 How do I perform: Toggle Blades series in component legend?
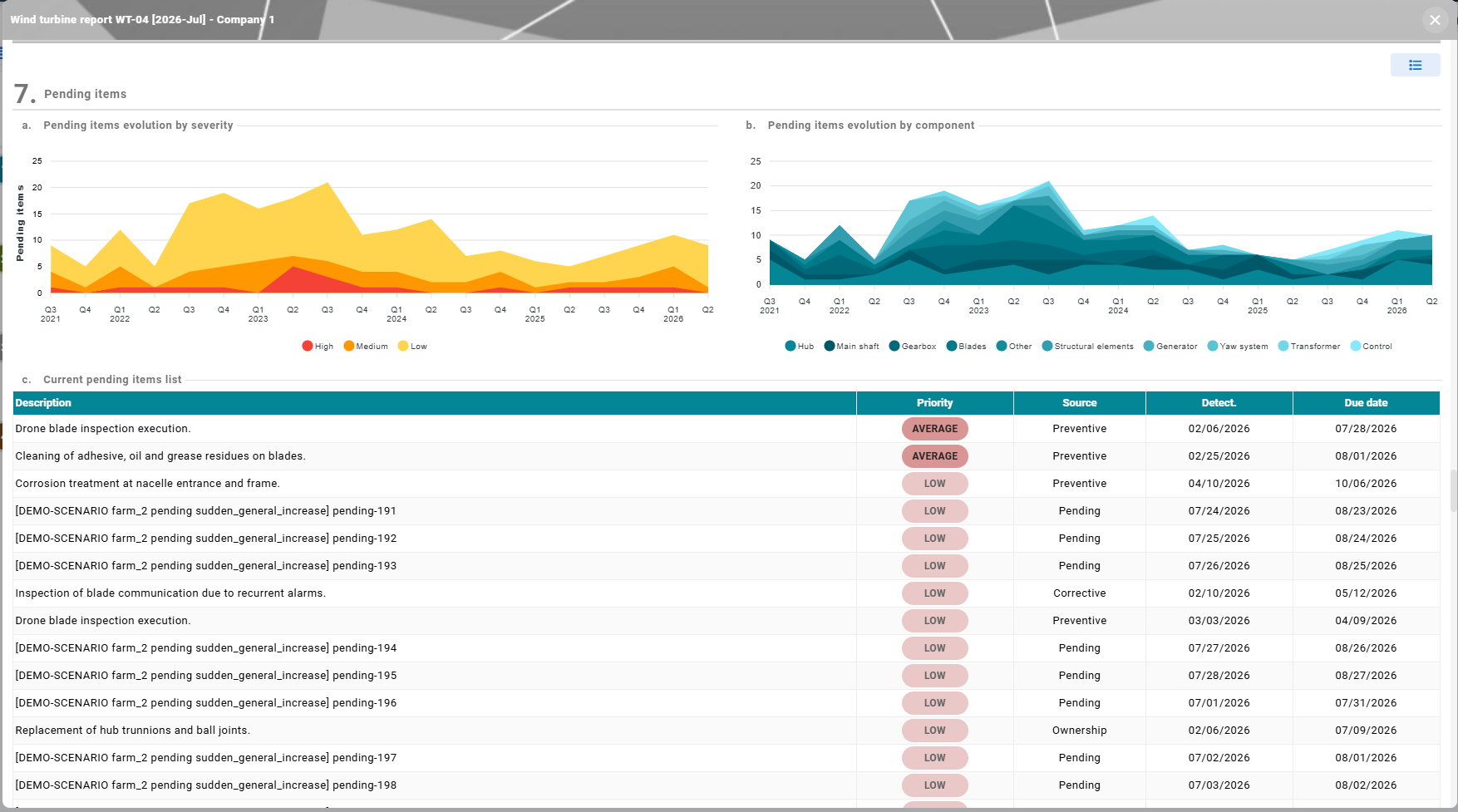coord(966,347)
